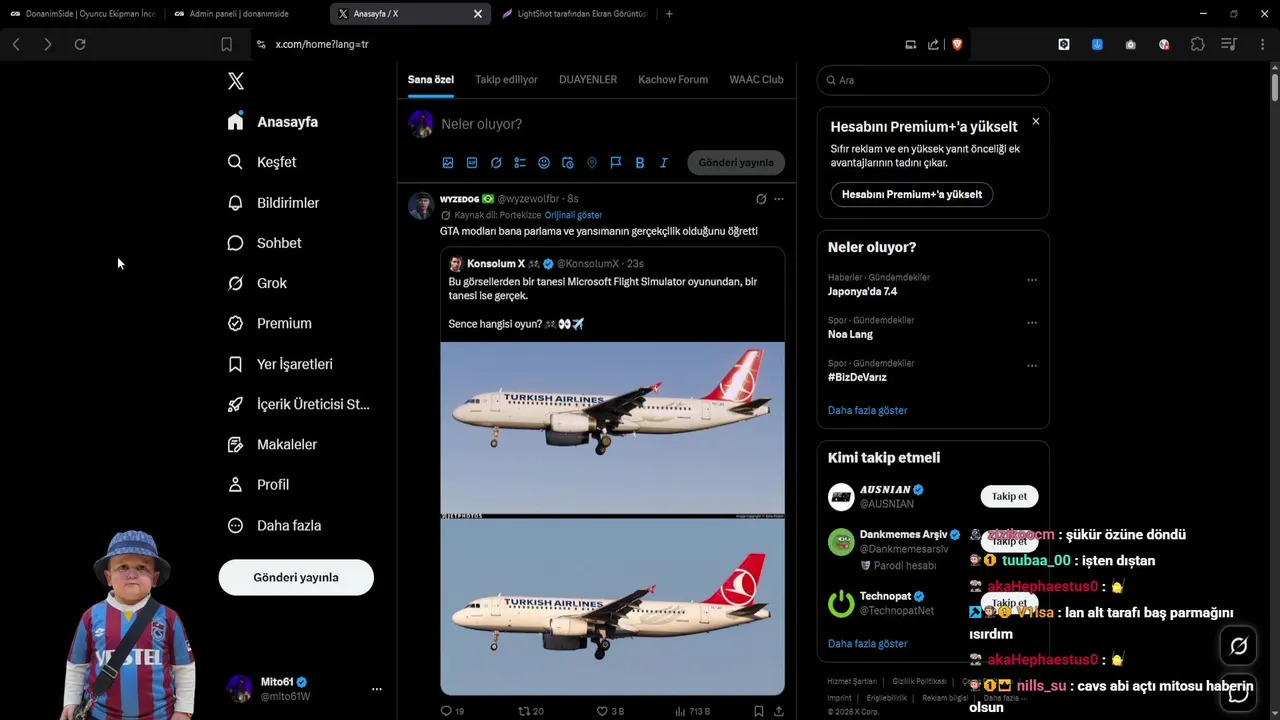
Task: Open Yer İşaretleri bookmarks
Action: click(279, 364)
